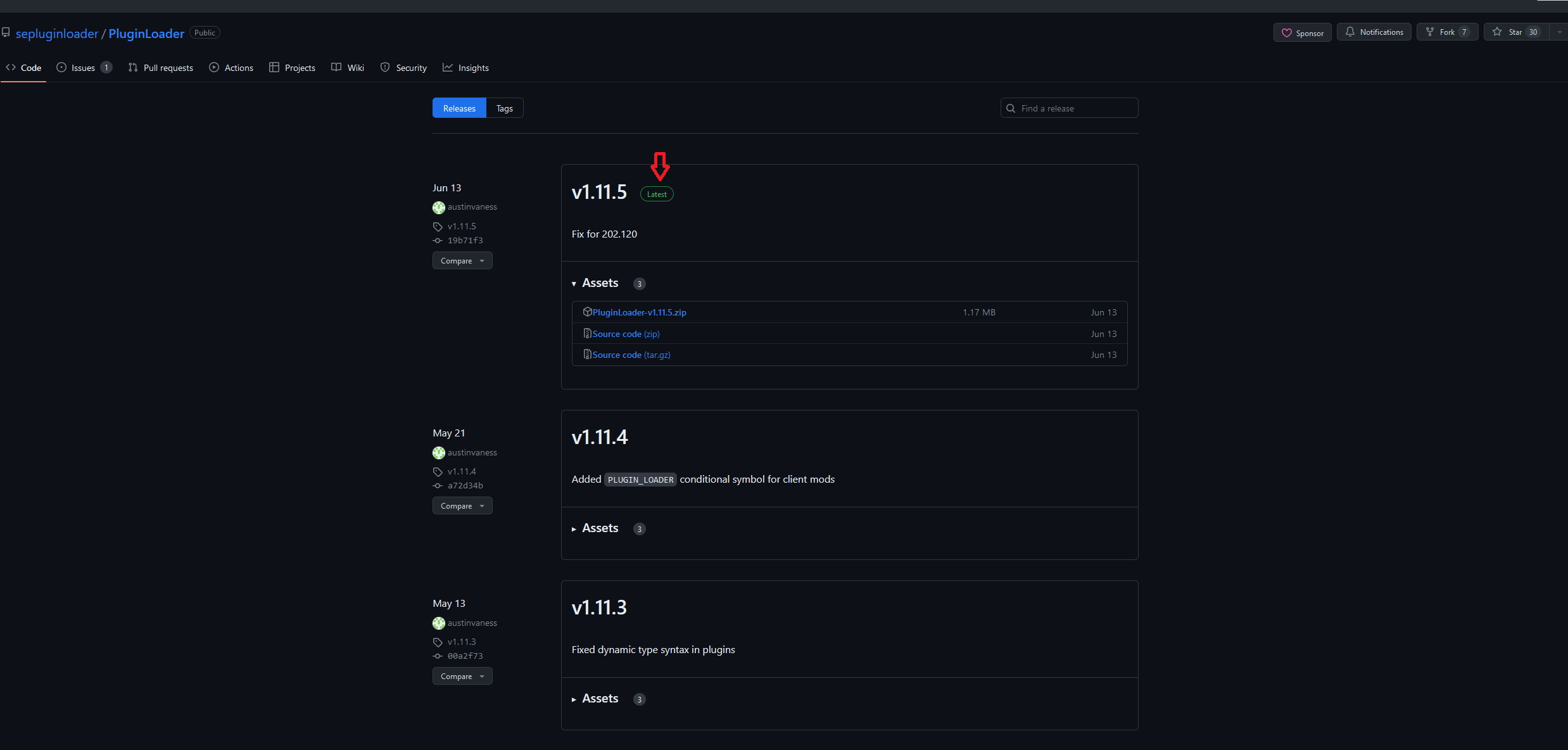Click austinvaness avatar under May 21
This screenshot has width=1568, height=750.
(439, 453)
